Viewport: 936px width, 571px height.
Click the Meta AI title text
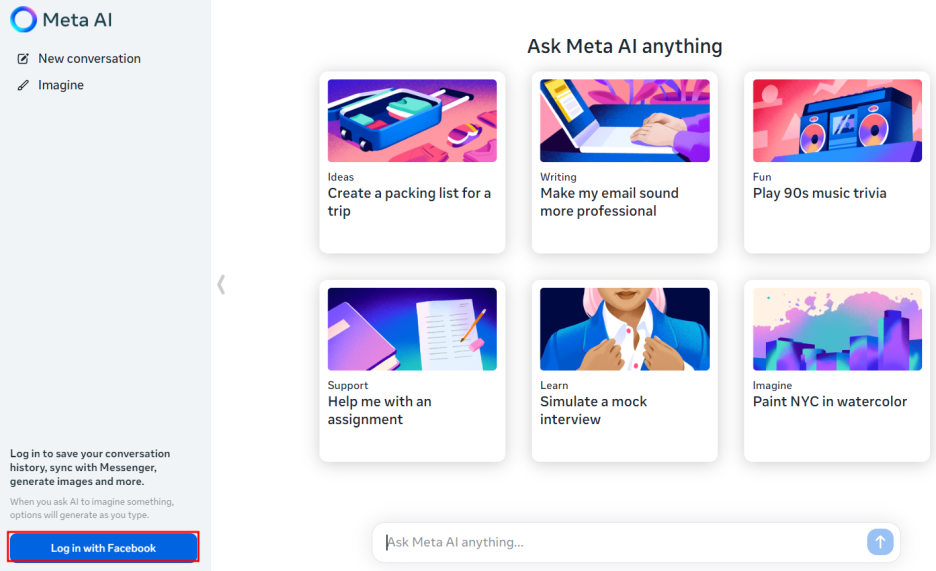click(77, 20)
